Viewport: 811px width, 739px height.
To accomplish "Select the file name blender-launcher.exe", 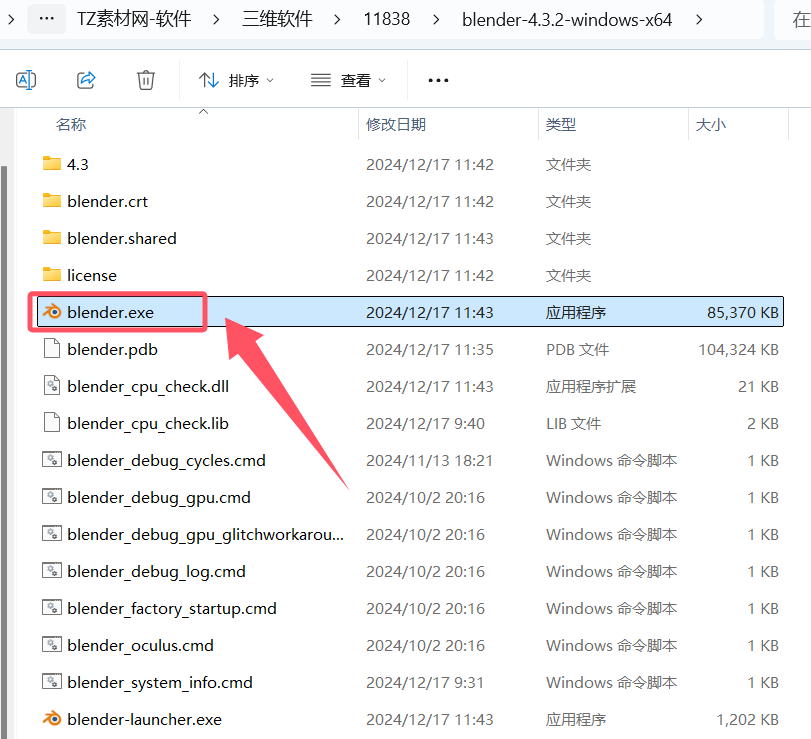I will 144,719.
